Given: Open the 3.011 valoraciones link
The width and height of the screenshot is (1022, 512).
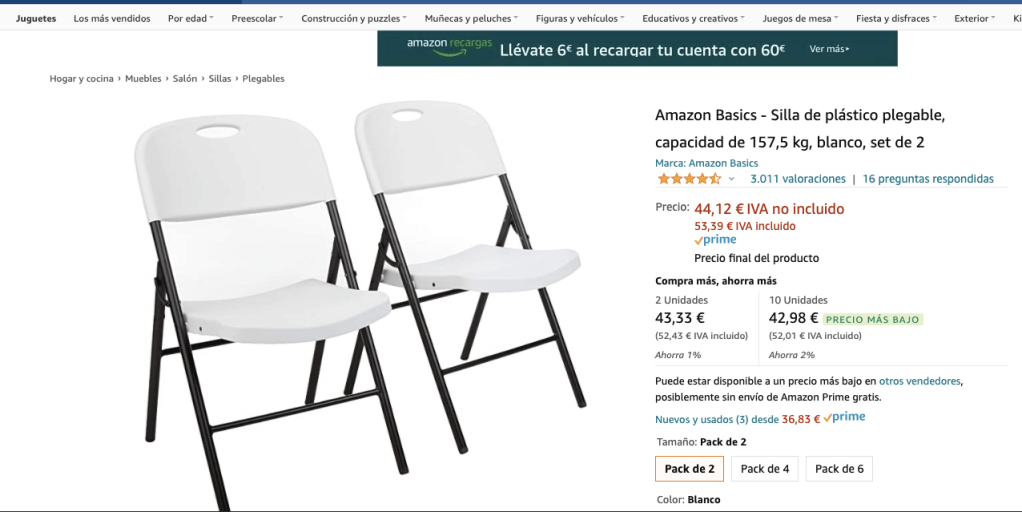Looking at the screenshot, I should [797, 179].
